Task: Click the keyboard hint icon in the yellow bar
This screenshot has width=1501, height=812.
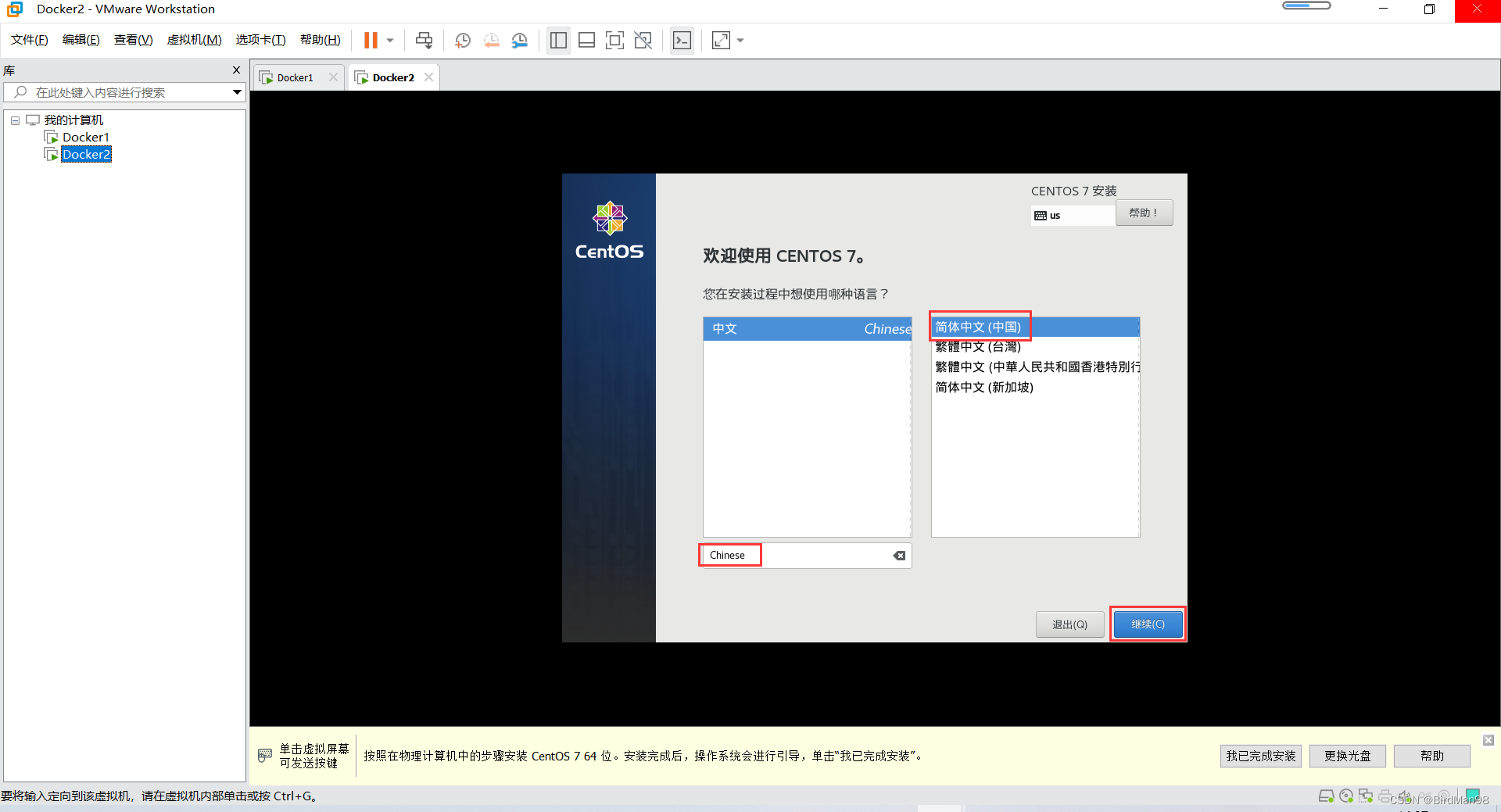Action: click(x=265, y=755)
